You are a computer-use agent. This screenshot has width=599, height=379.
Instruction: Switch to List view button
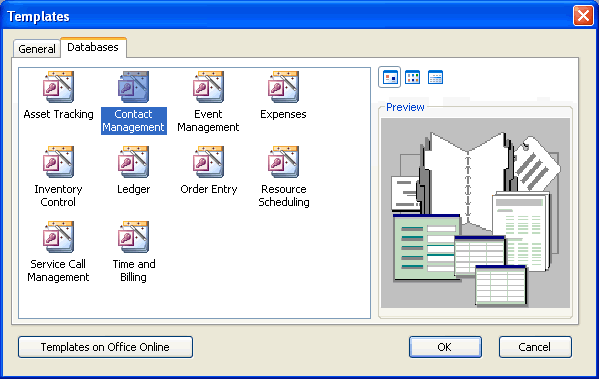tap(413, 77)
